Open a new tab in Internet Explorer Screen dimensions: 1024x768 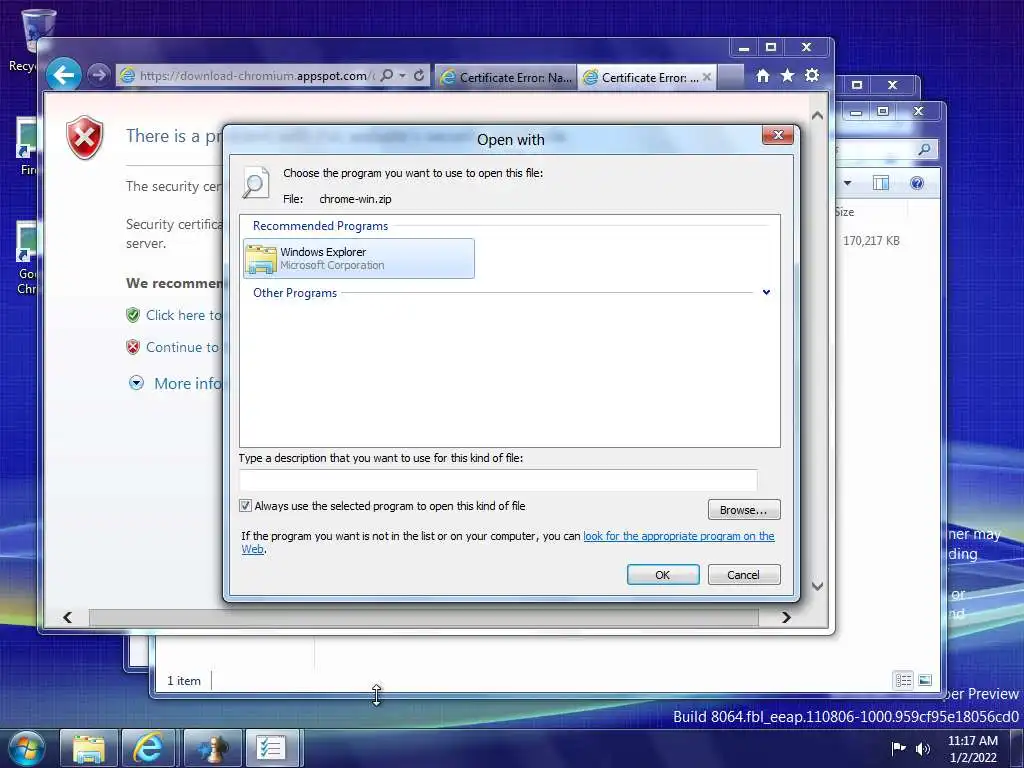tap(730, 77)
